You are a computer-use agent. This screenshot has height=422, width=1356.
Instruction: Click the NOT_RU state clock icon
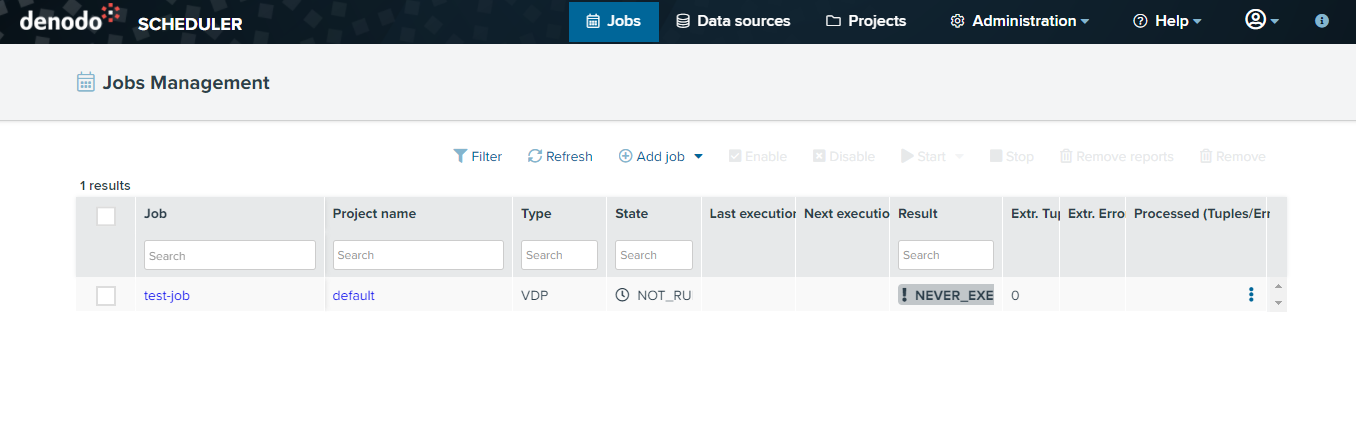pos(622,295)
